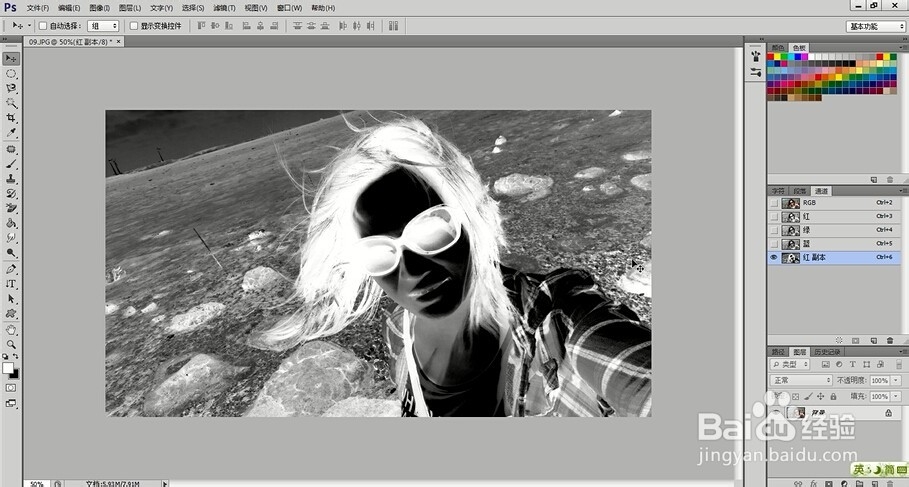Show the 蓝 channel visibility
Screen dimensions: 909x487
774,244
